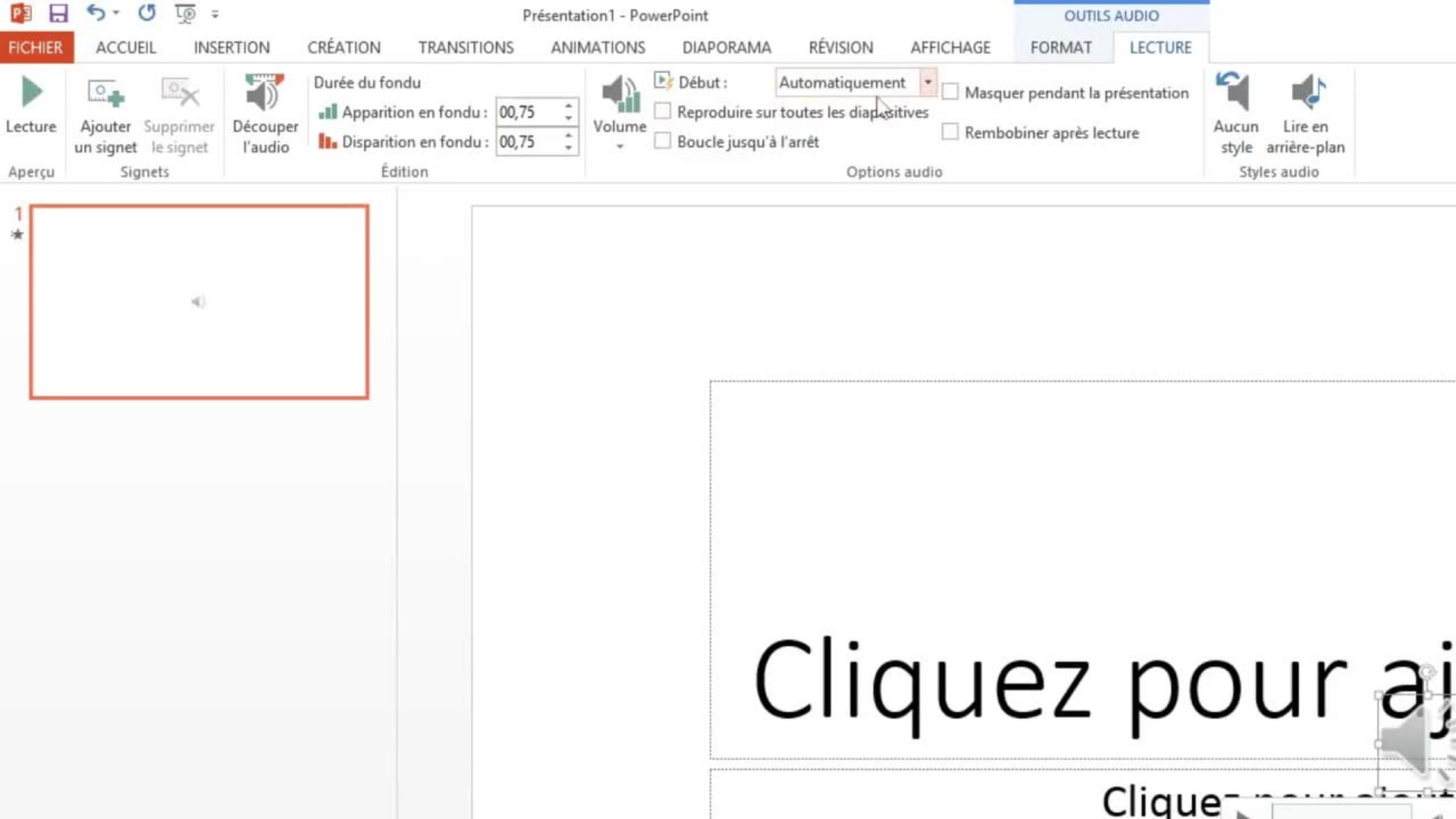Open the FICHIER menu

pyautogui.click(x=36, y=47)
